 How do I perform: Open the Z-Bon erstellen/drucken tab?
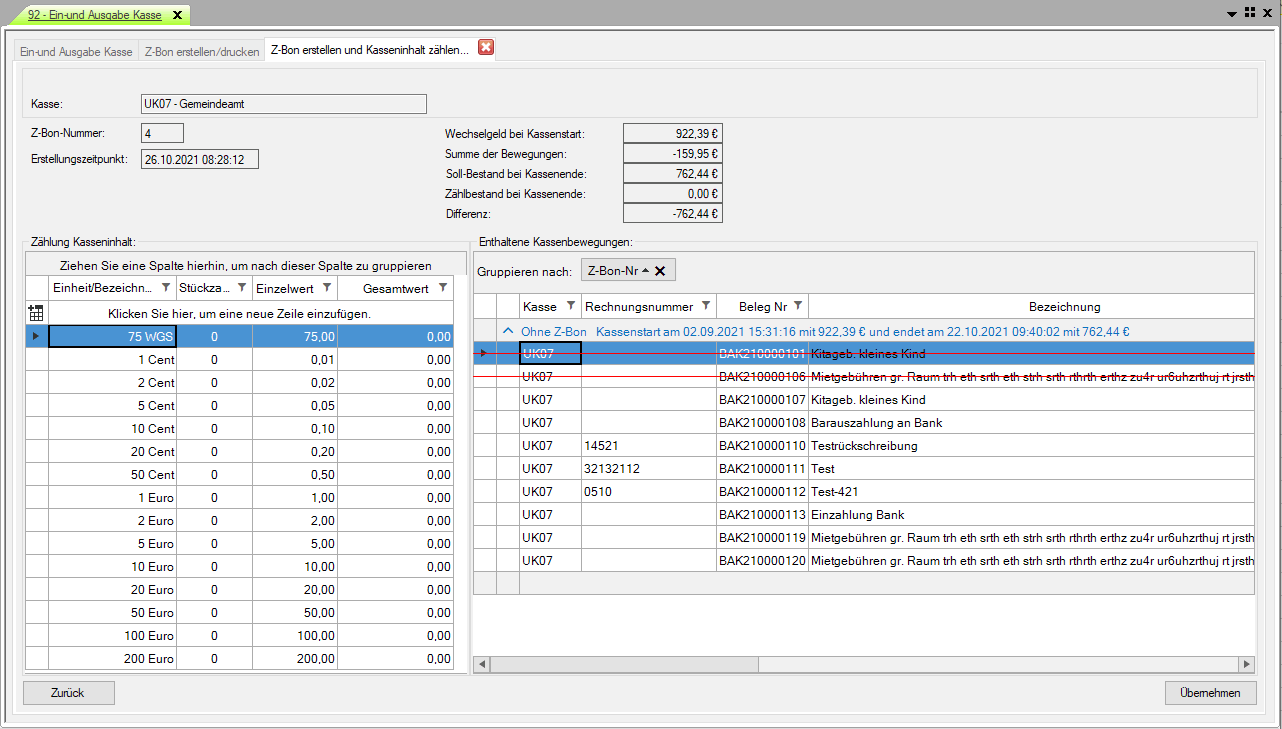(202, 51)
